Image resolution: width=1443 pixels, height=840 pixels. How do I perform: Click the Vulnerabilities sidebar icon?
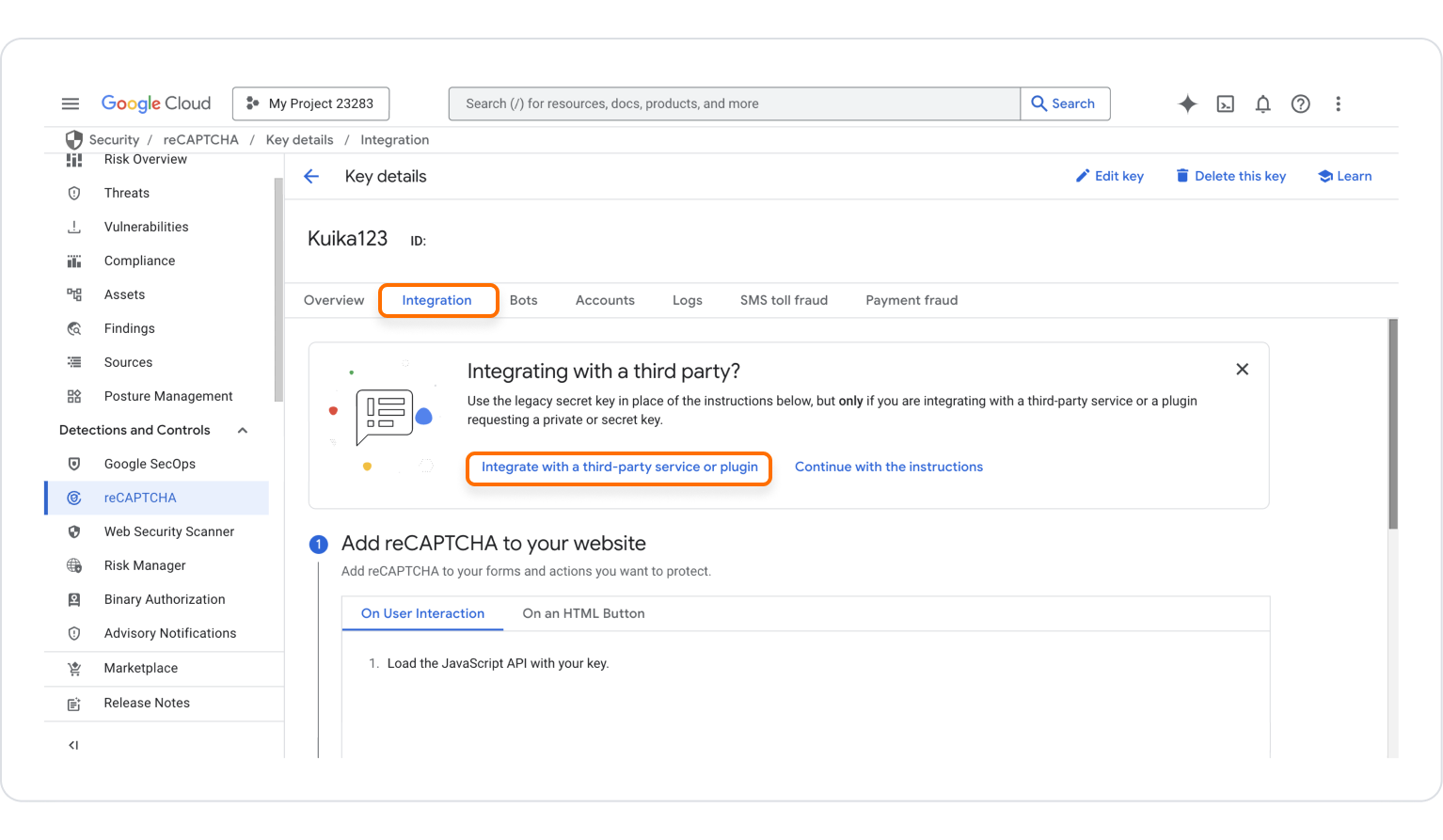coord(74,227)
